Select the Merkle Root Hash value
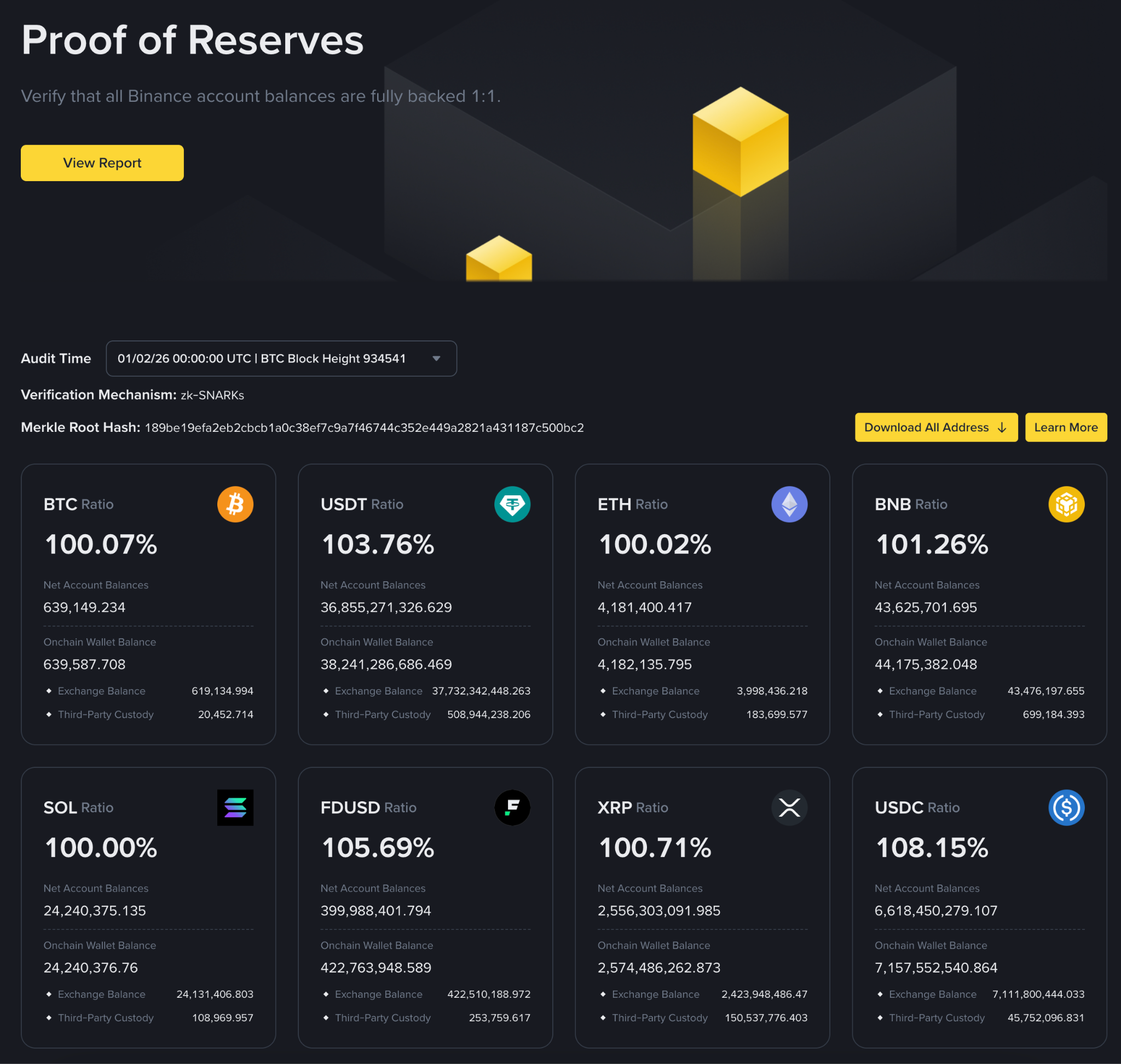The image size is (1121, 1064). 363,427
